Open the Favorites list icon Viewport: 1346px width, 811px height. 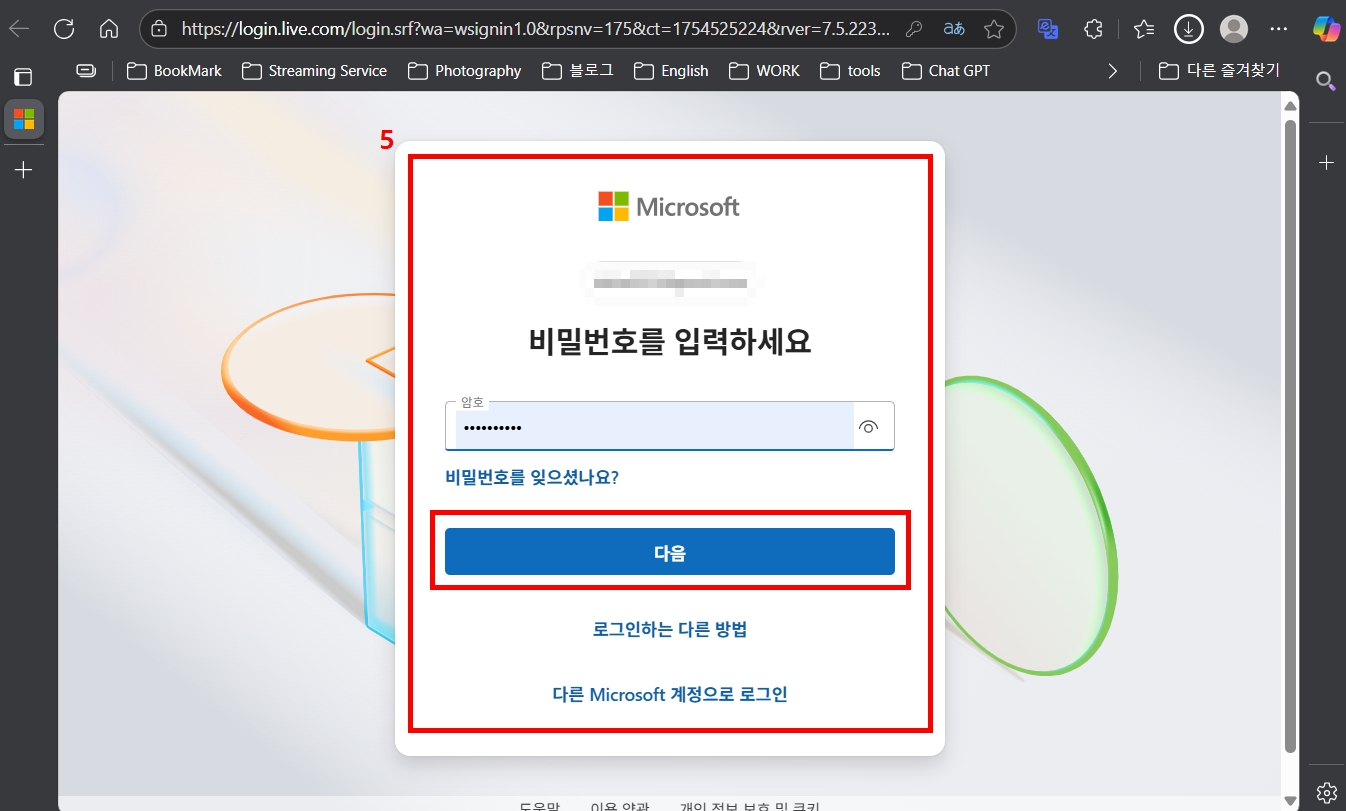point(1144,29)
